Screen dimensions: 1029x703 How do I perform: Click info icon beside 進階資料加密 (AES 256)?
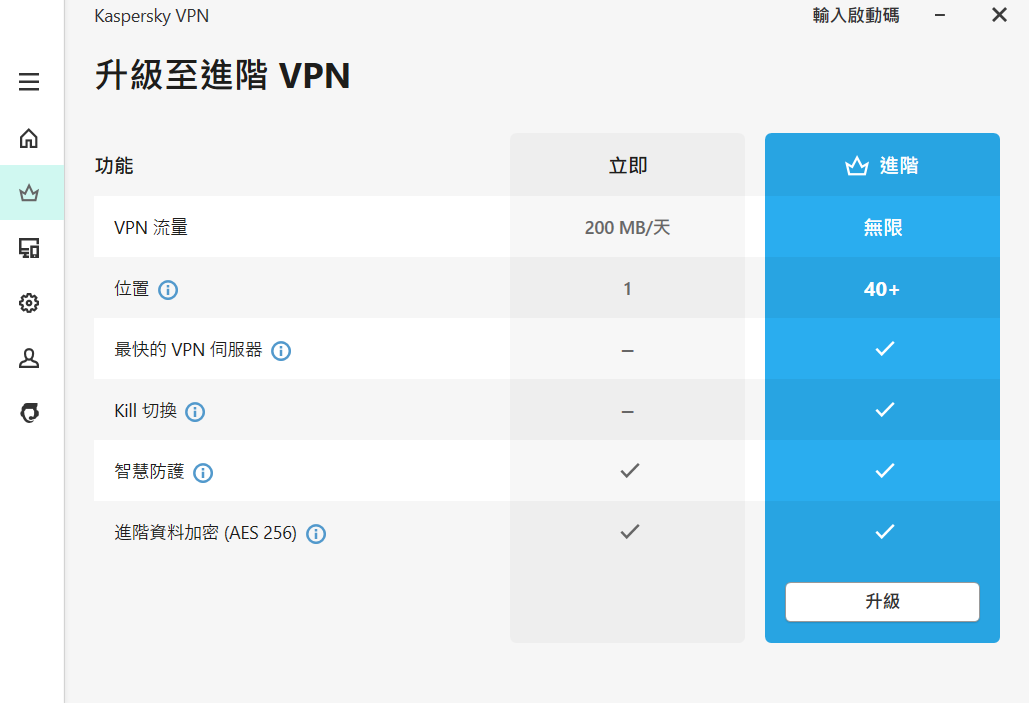coord(316,534)
